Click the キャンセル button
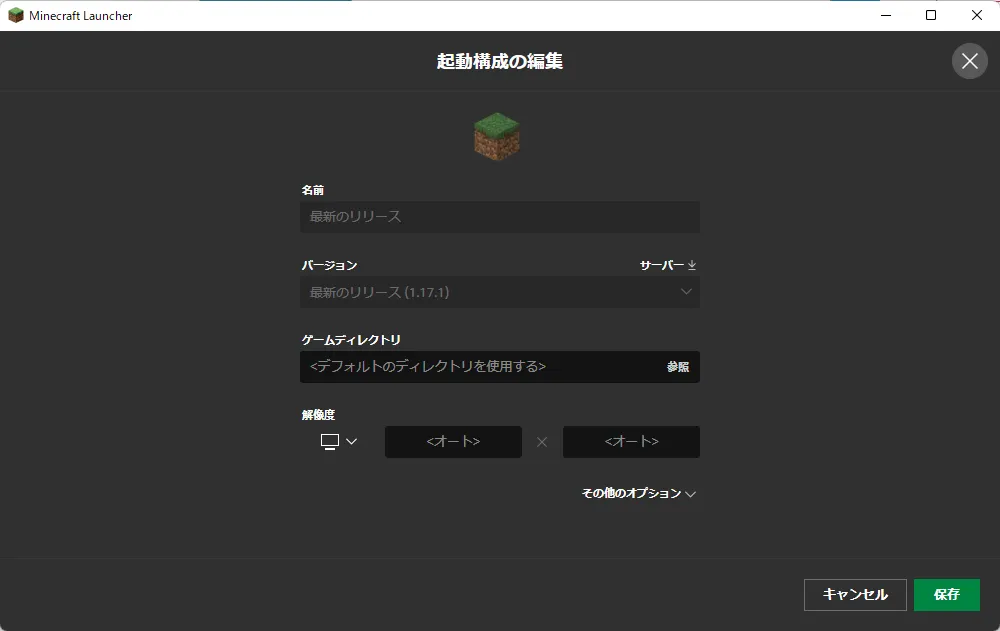The height and width of the screenshot is (631, 1000). (x=855, y=595)
